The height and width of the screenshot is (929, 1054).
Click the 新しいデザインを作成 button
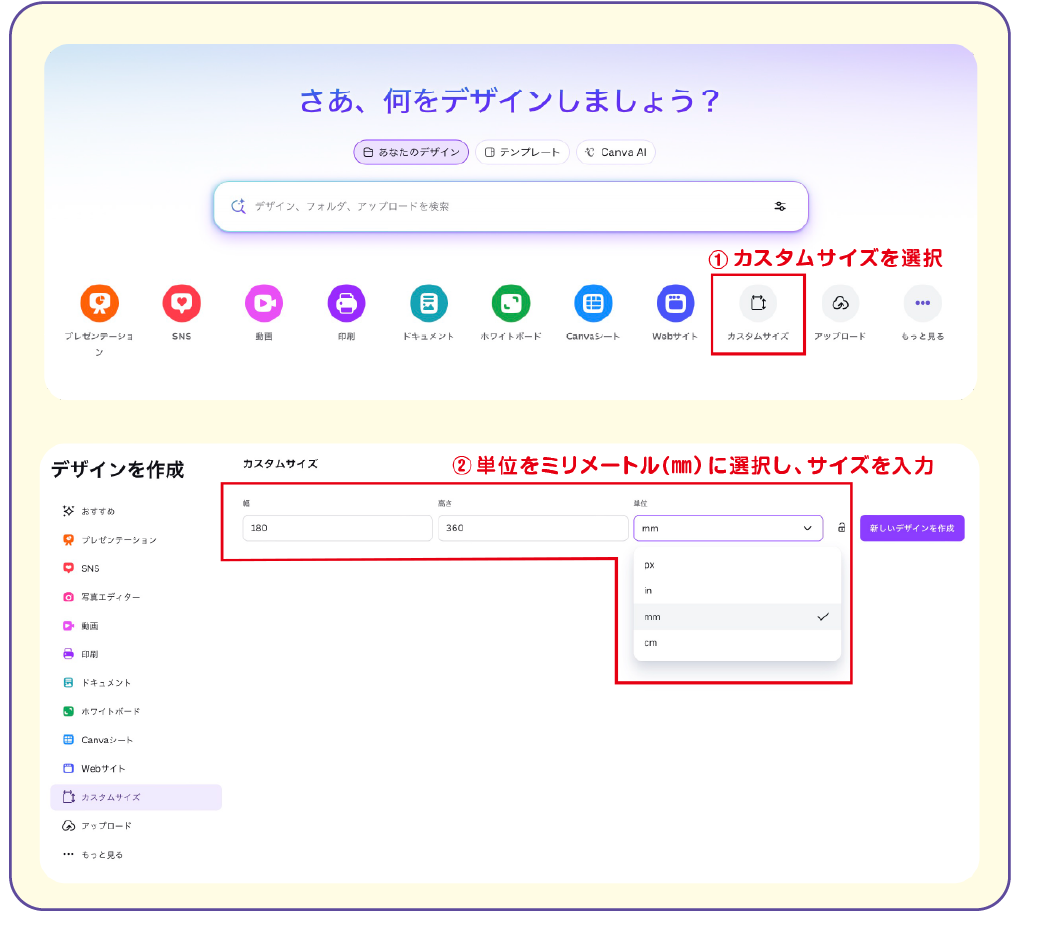coord(912,528)
